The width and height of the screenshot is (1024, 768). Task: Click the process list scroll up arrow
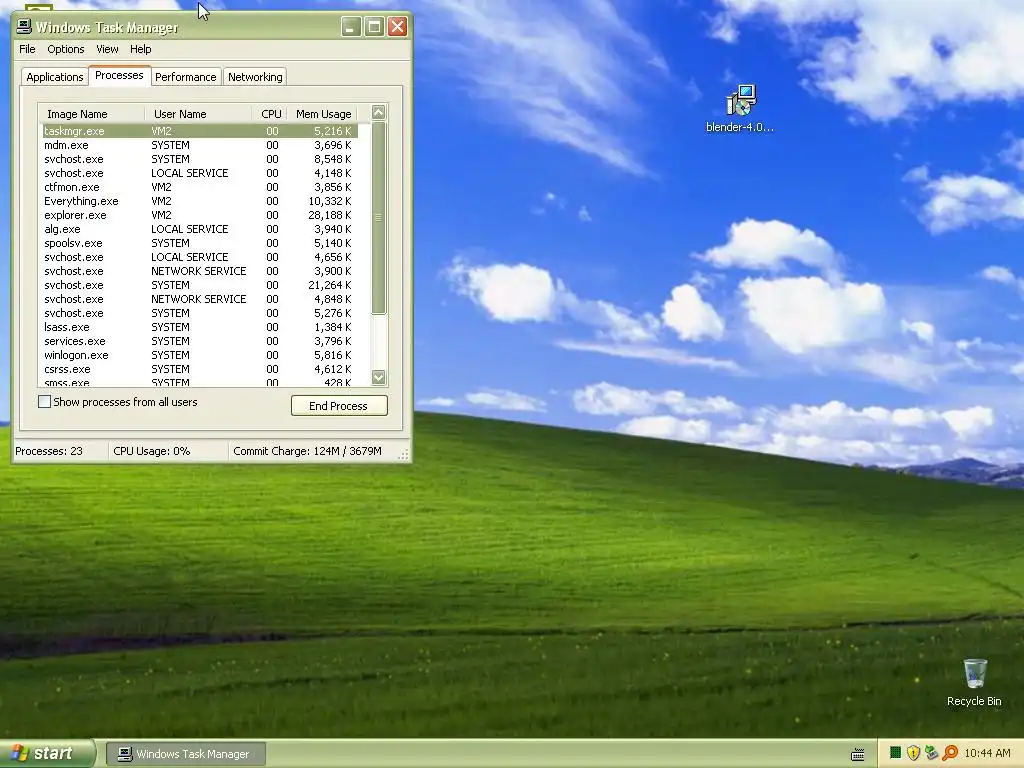pos(379,112)
